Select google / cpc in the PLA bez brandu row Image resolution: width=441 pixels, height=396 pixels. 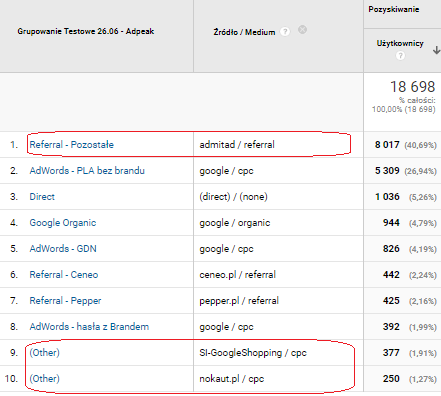click(226, 171)
